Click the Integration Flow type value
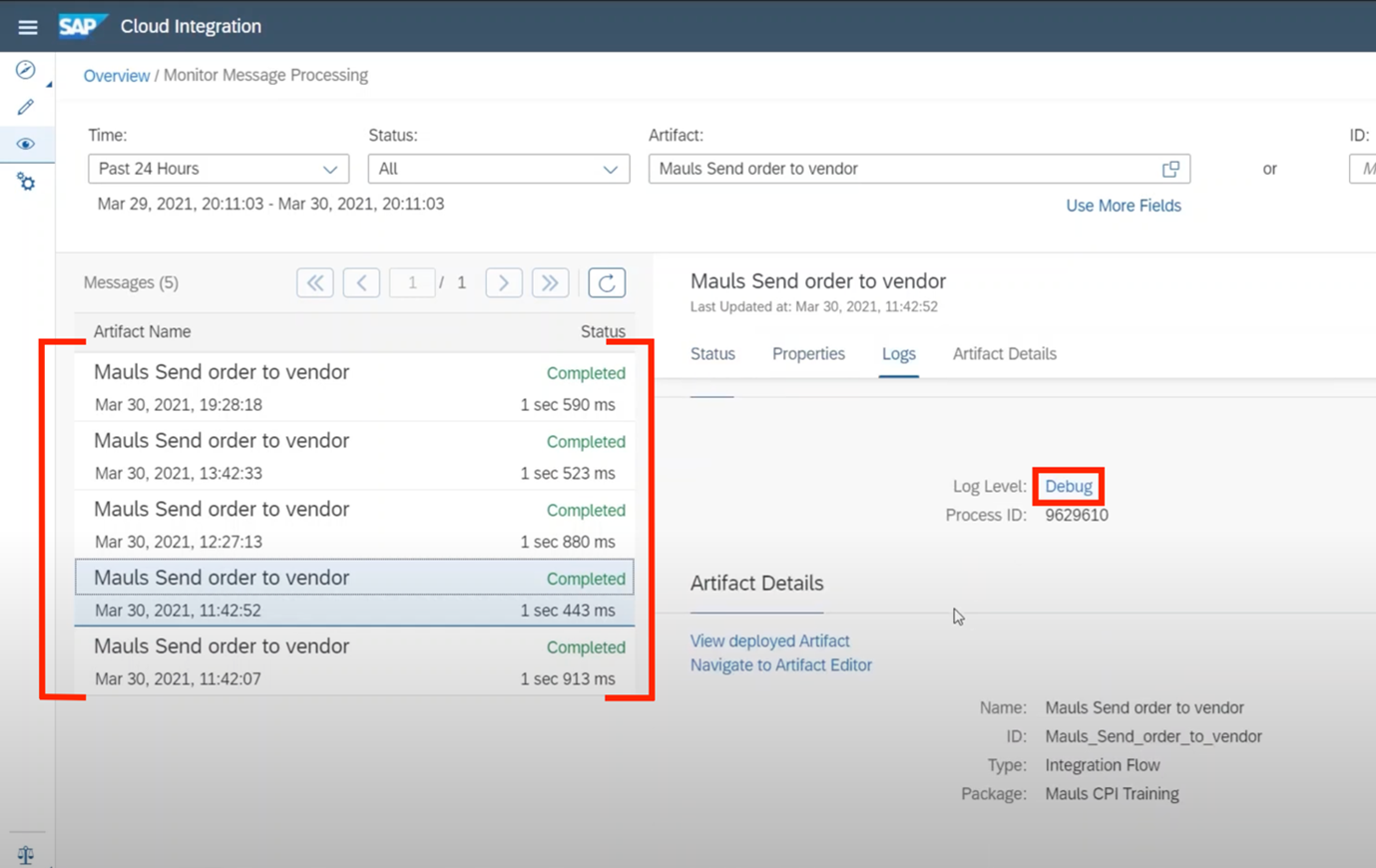Viewport: 1376px width, 868px height. click(1103, 766)
